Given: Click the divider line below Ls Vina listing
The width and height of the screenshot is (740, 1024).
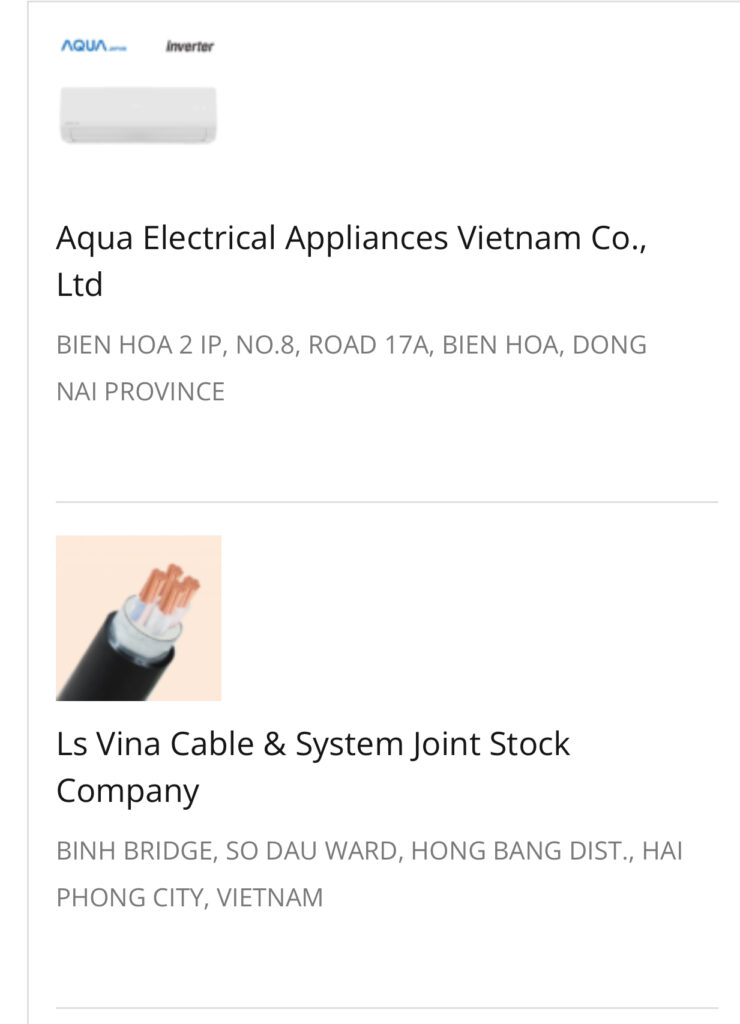Looking at the screenshot, I should click(x=386, y=1007).
